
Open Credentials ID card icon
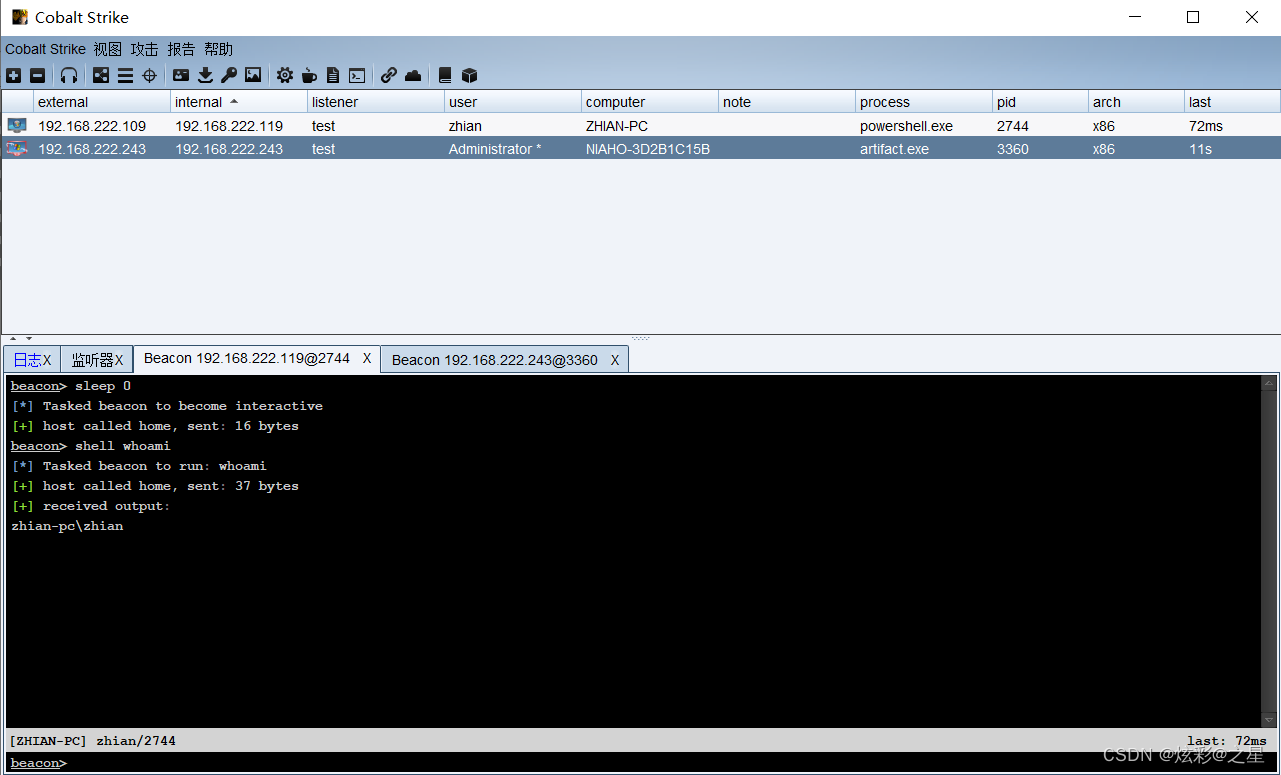point(181,75)
